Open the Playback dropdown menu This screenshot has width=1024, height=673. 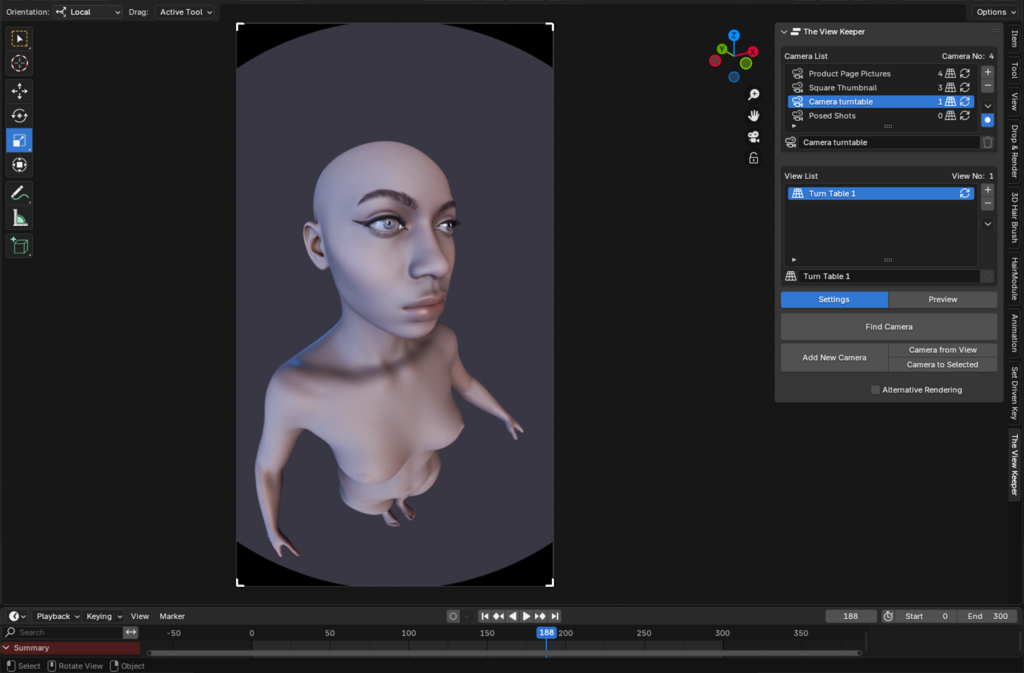(x=57, y=616)
